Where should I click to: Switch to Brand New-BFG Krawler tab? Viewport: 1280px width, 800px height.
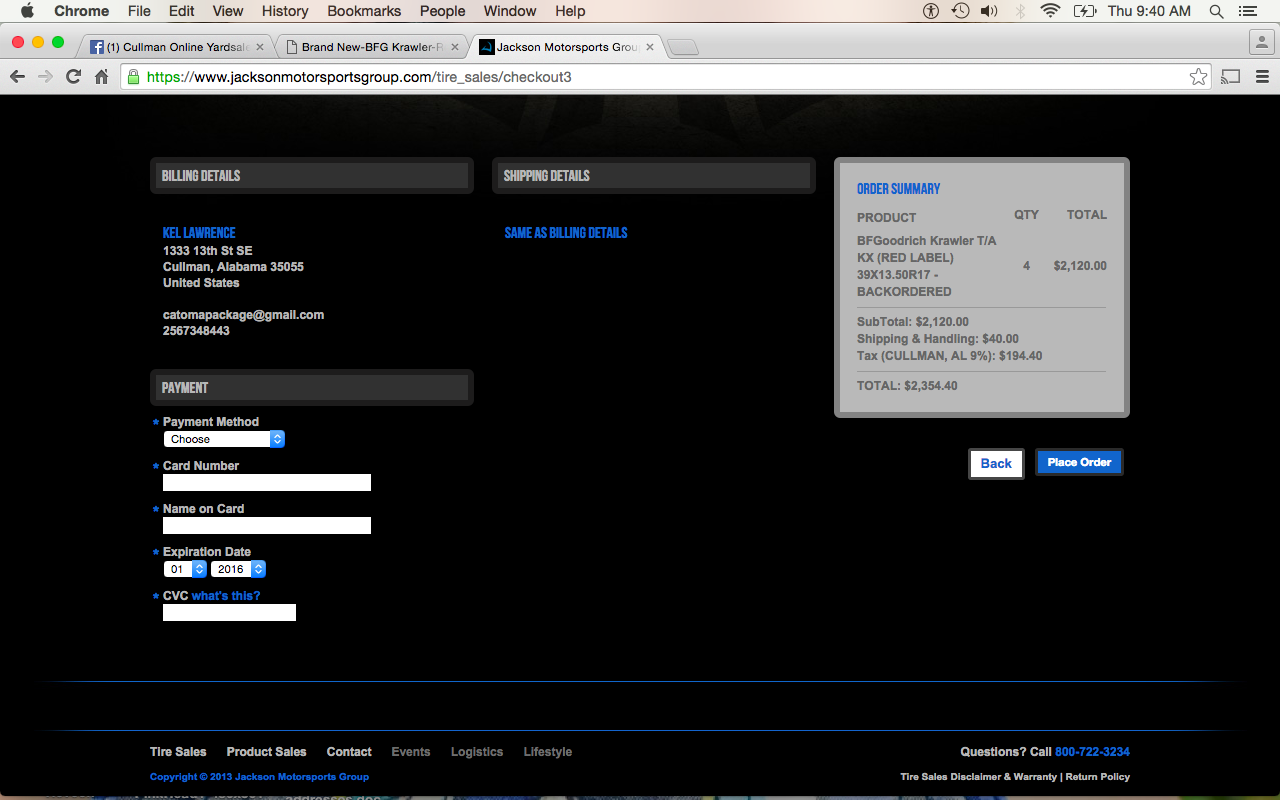370,47
